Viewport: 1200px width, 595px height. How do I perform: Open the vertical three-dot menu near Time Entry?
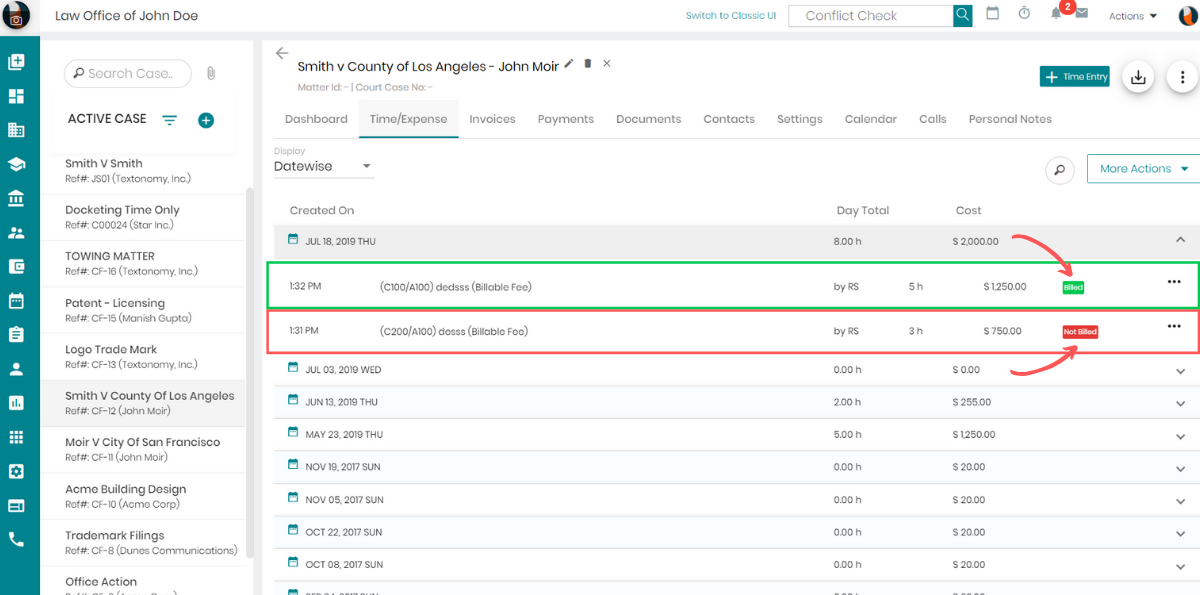pos(1183,77)
